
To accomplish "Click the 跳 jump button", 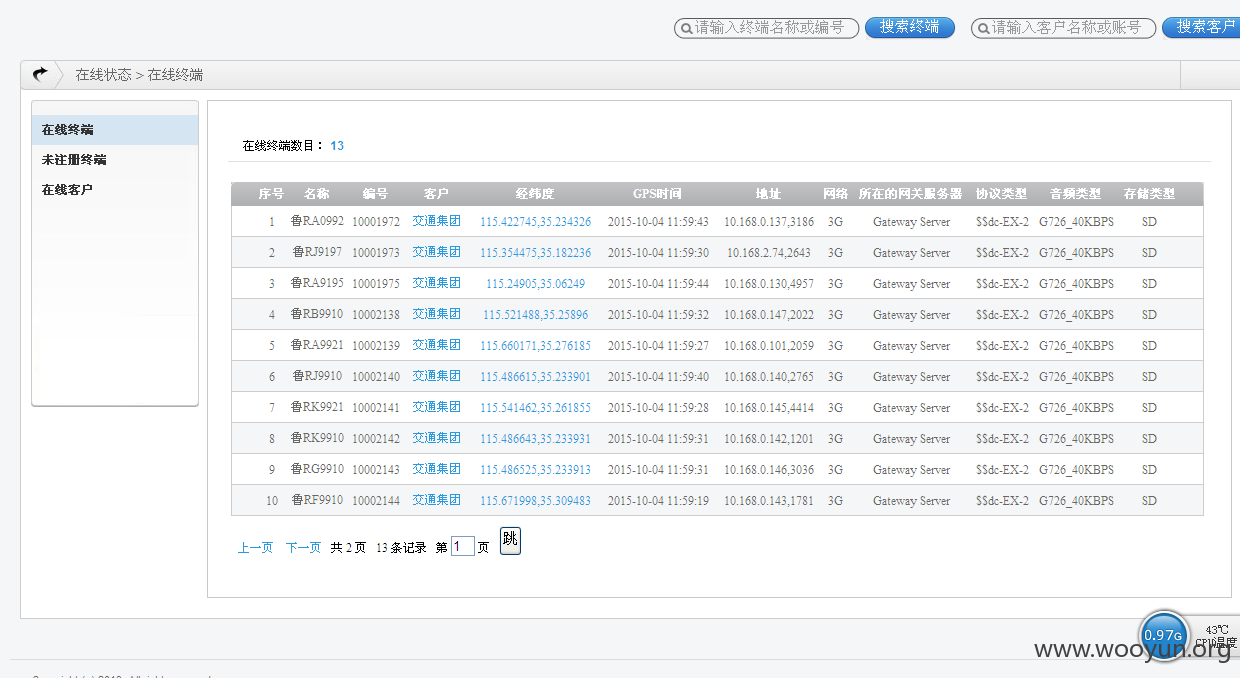I will 510,541.
